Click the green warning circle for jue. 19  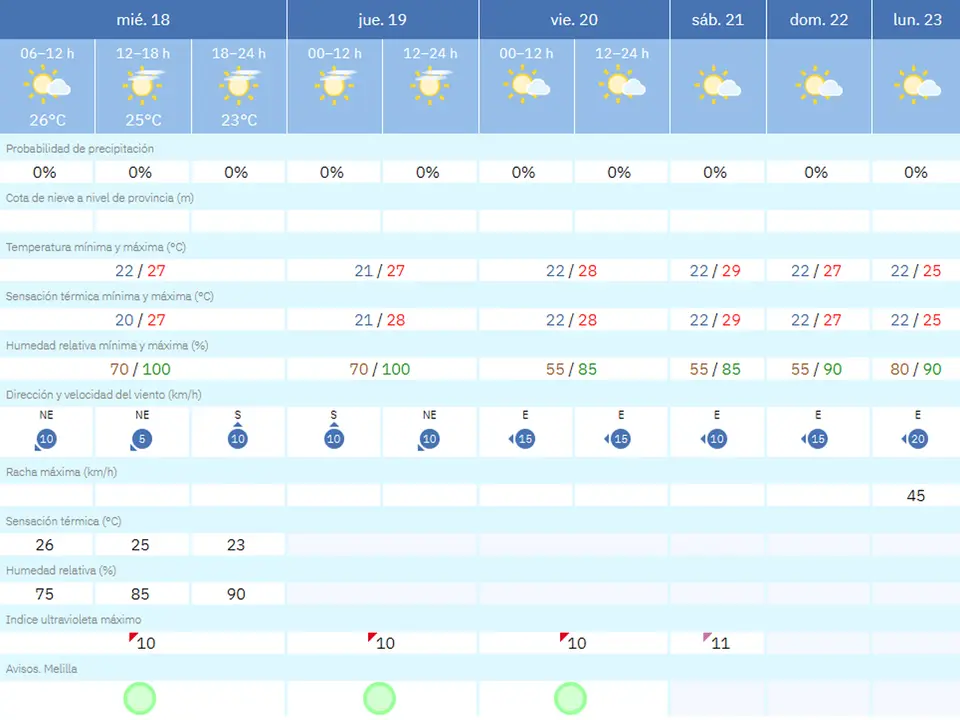tap(380, 699)
